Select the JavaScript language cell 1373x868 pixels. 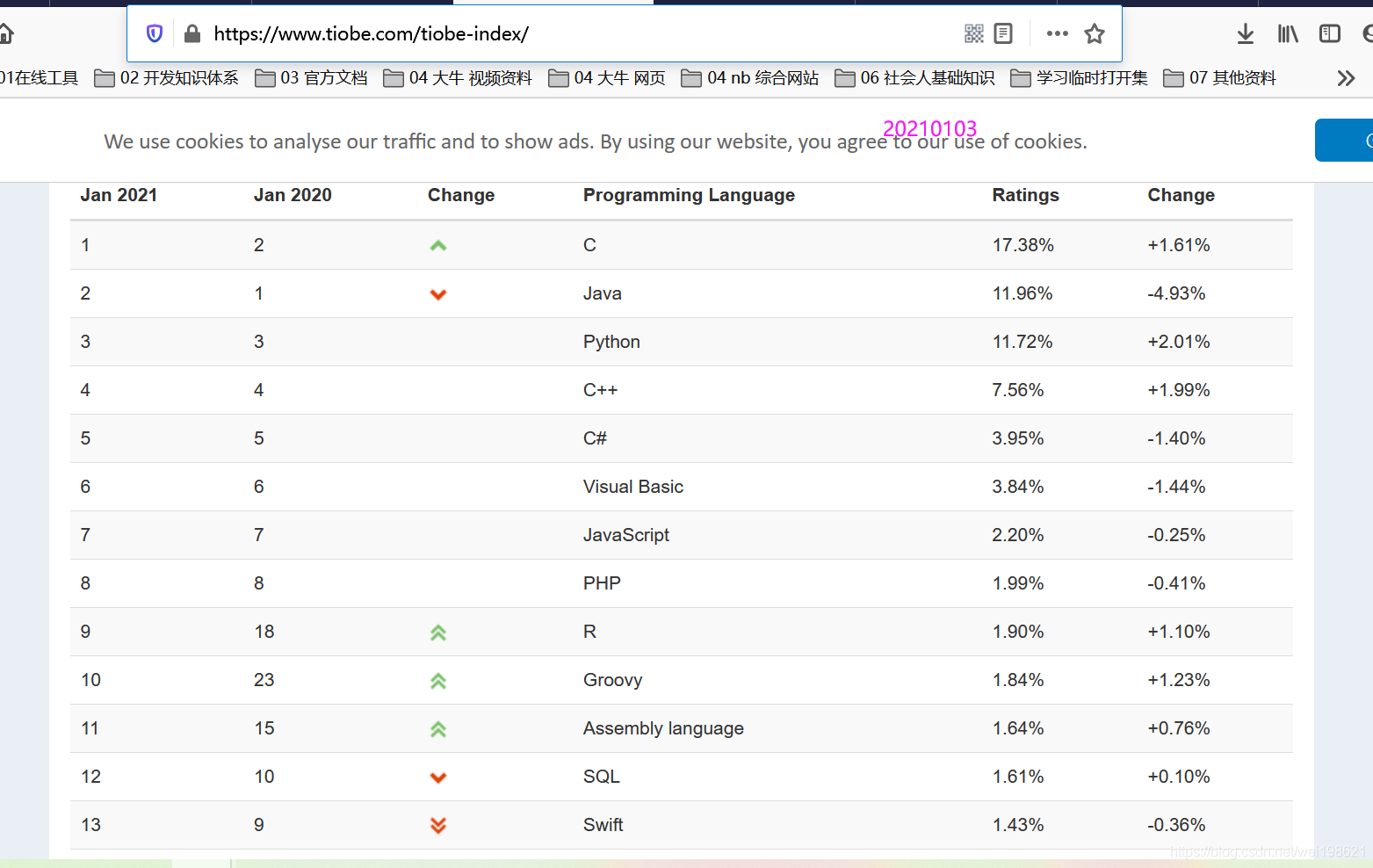coord(625,535)
